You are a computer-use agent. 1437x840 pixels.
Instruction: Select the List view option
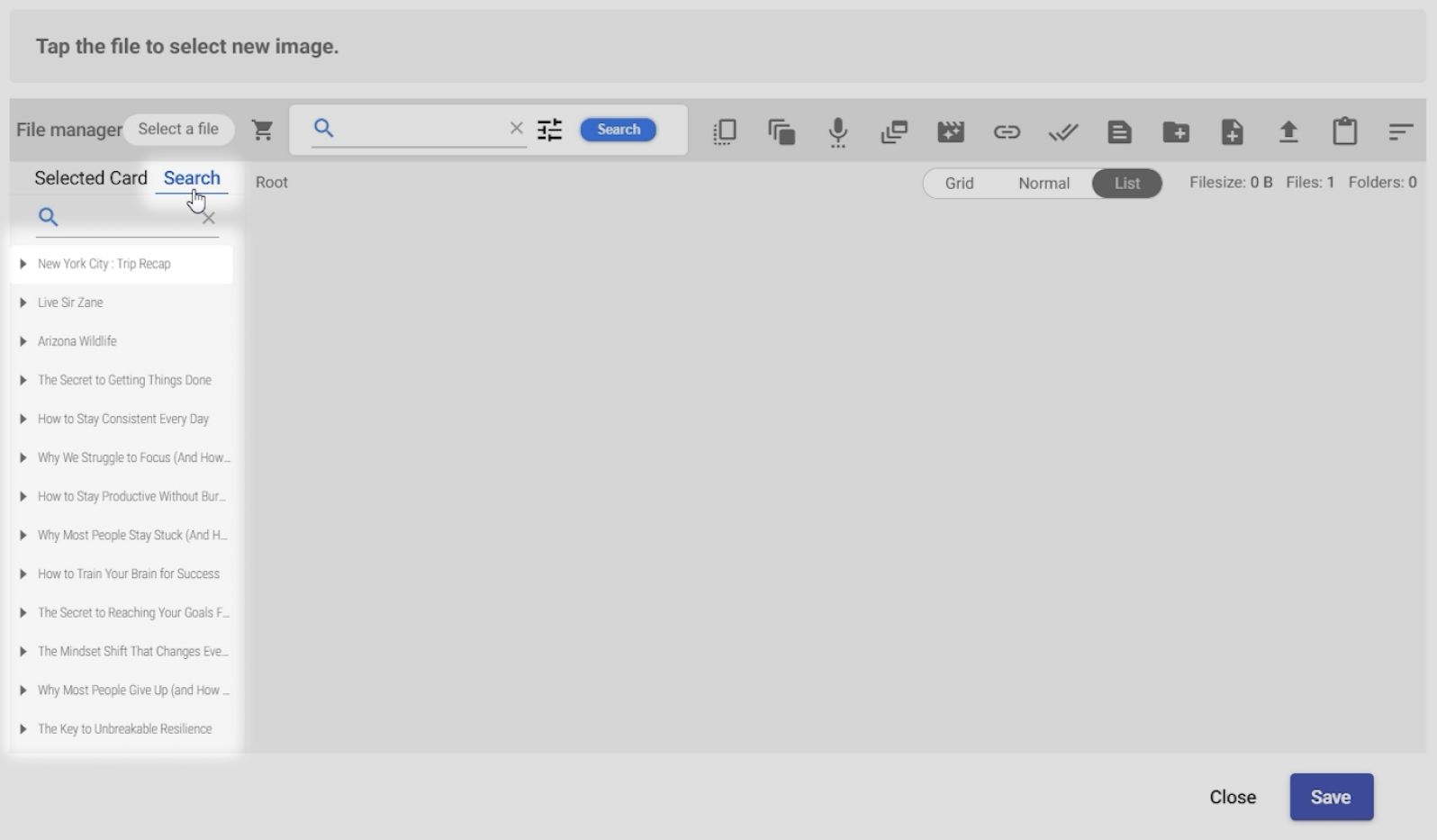1126,183
